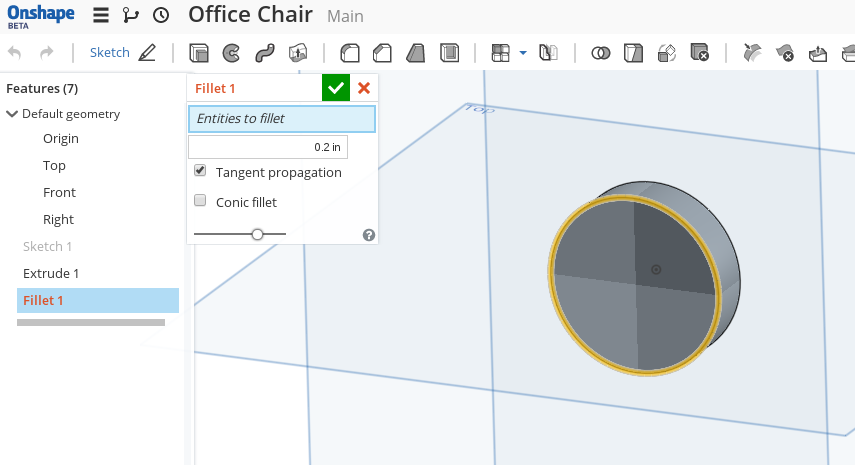Uncheck Tangent propagation checkbox

200,172
